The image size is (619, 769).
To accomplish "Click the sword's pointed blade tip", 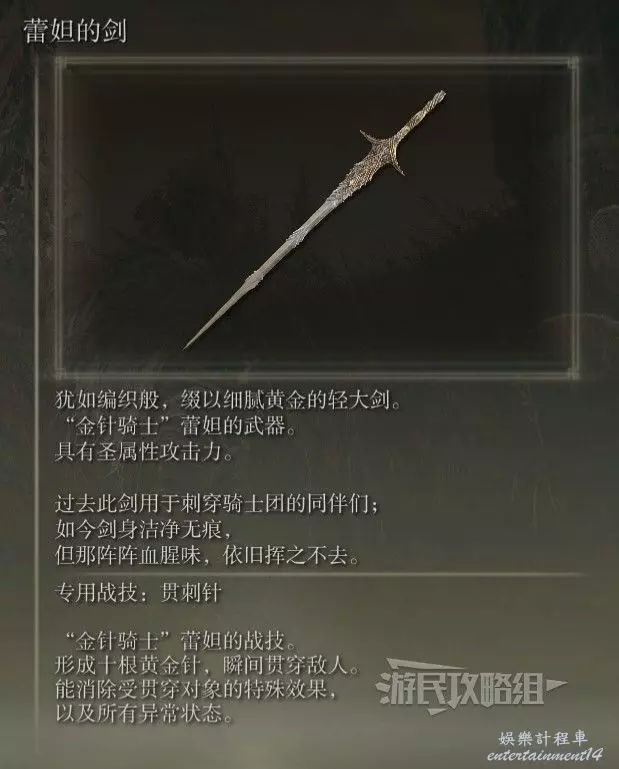I will [x=194, y=340].
